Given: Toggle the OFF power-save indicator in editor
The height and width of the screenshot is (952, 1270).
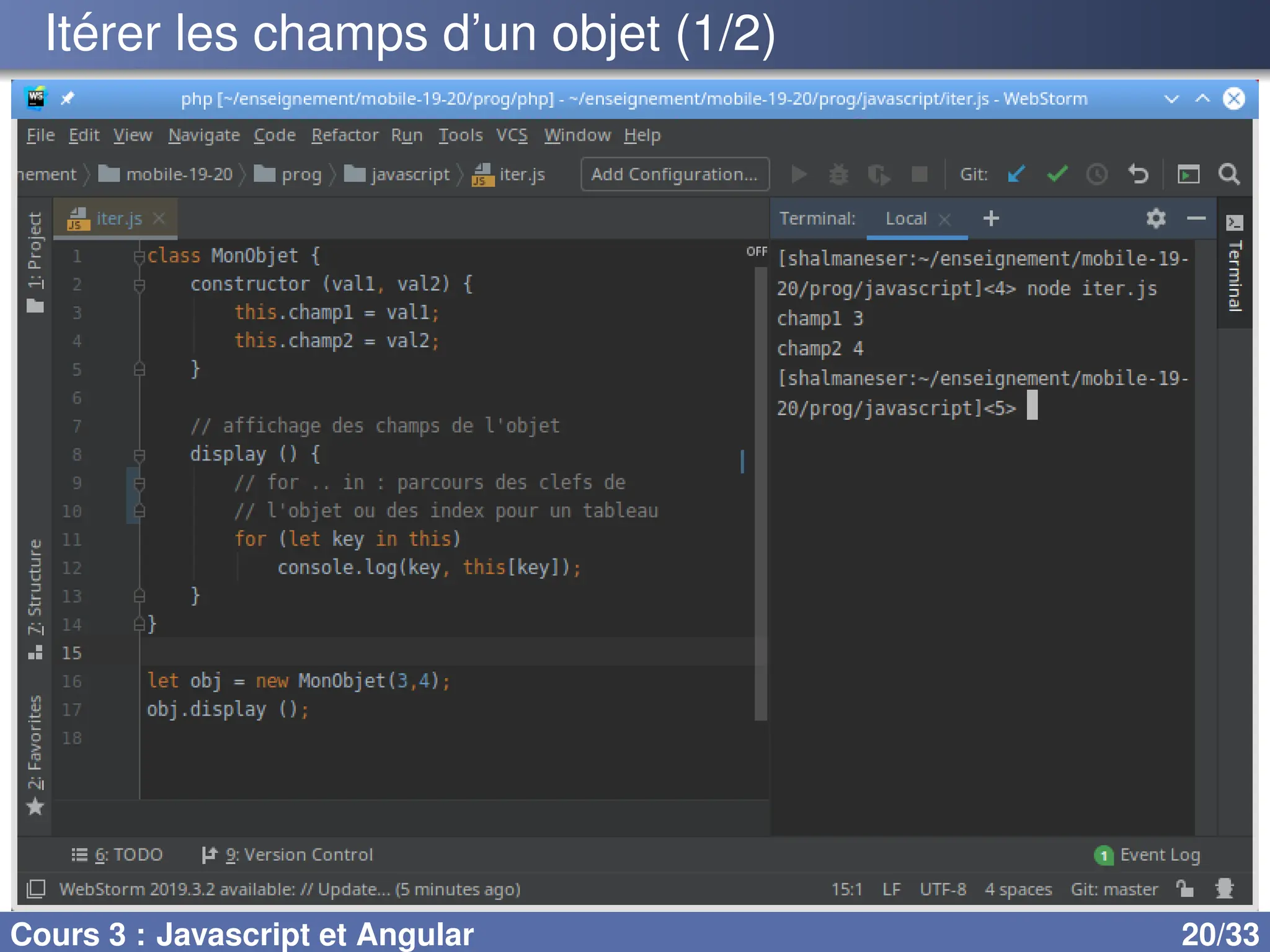Looking at the screenshot, I should coord(757,251).
